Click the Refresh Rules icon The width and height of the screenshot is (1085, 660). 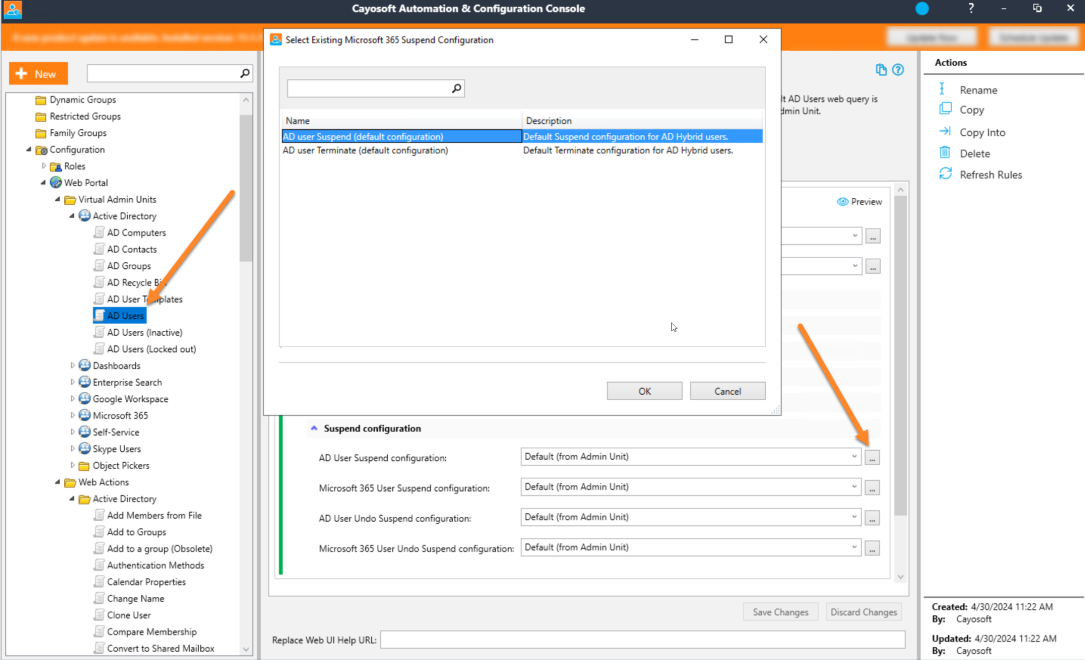[945, 174]
